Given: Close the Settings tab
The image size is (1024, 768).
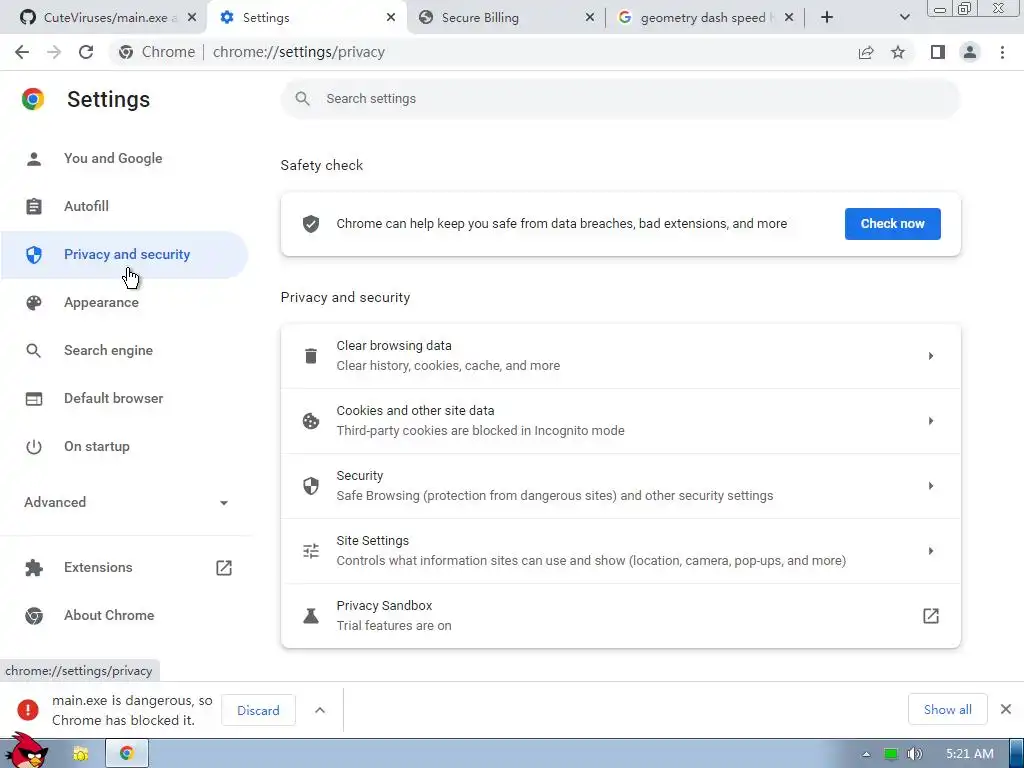Looking at the screenshot, I should coord(391,18).
